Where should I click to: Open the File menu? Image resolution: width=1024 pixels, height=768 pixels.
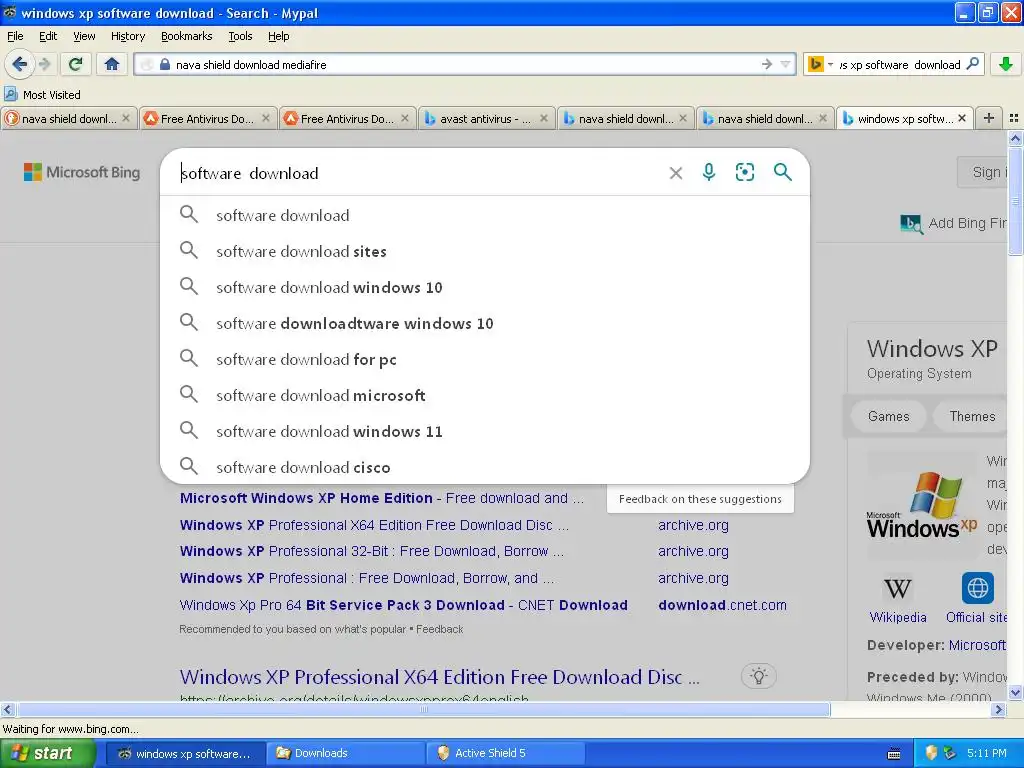pyautogui.click(x=15, y=36)
